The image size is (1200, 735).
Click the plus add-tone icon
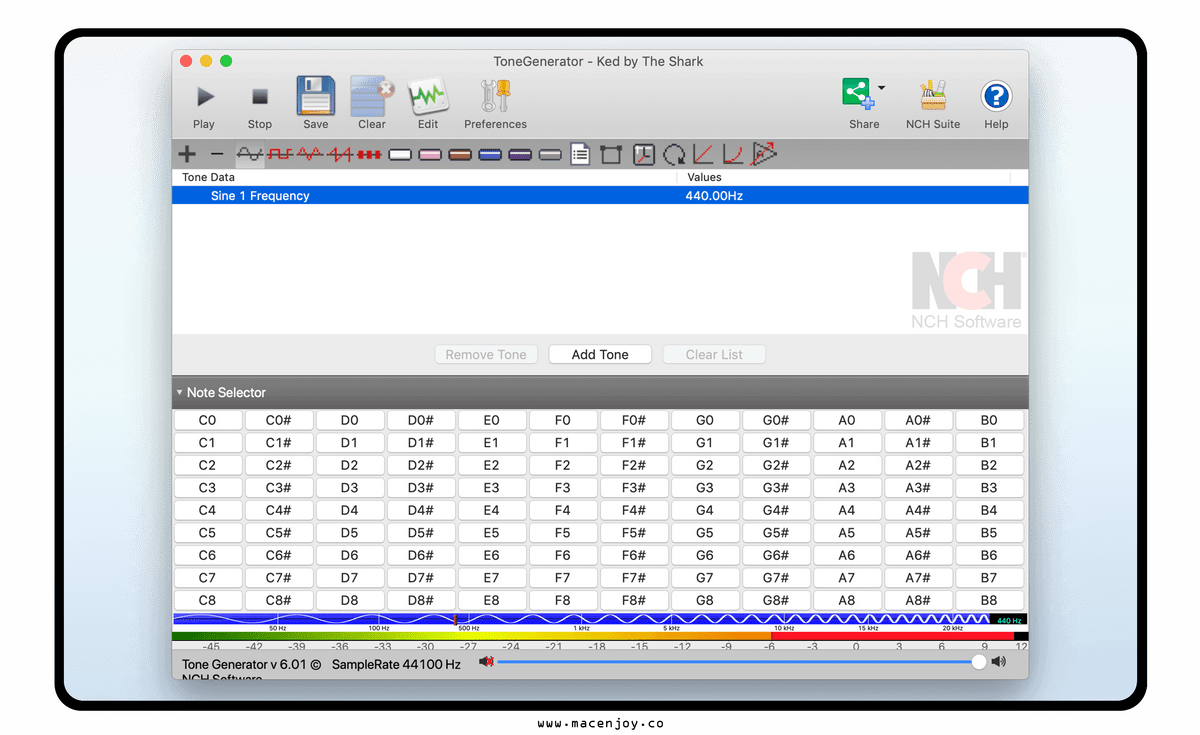point(187,154)
